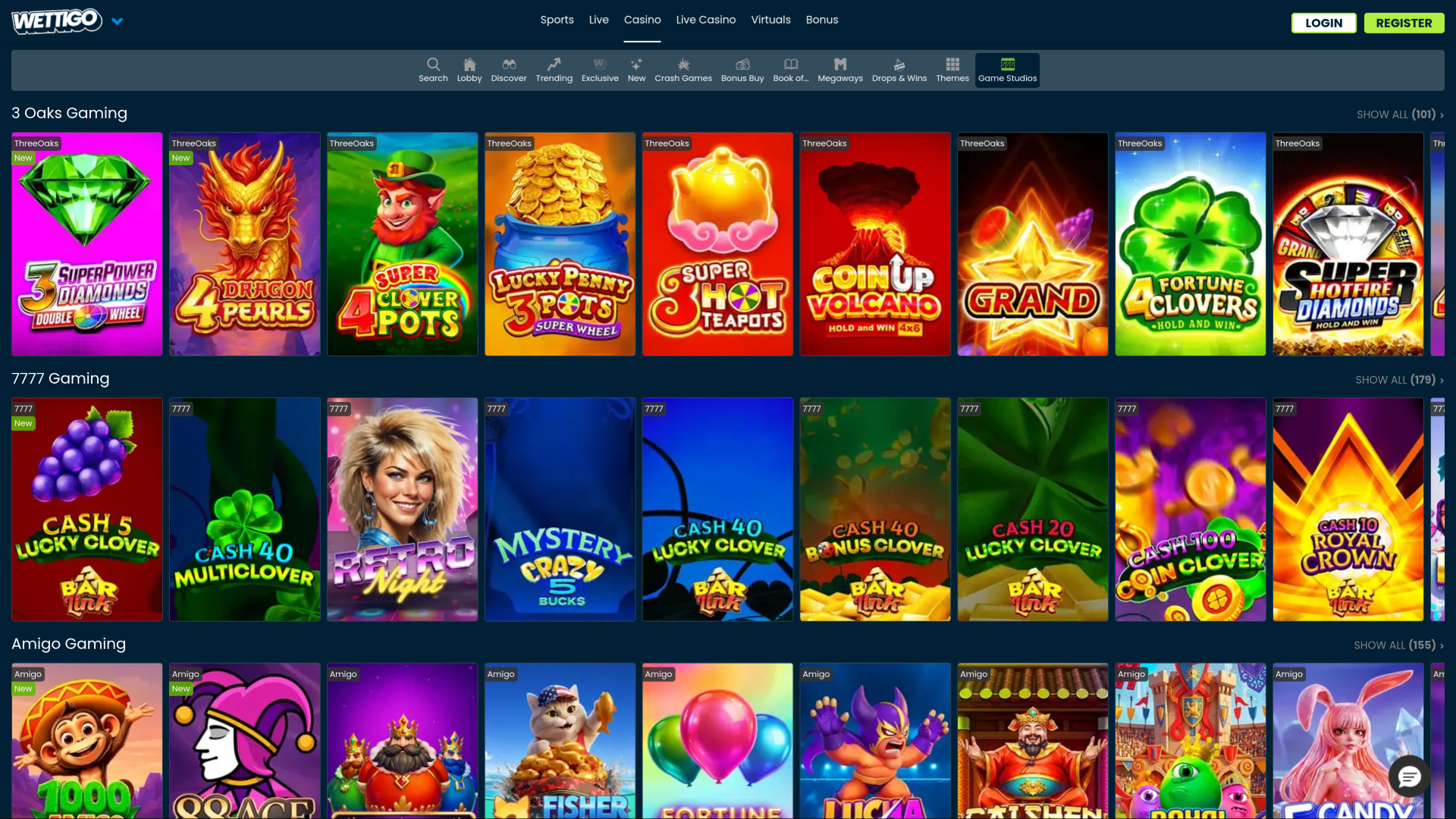
Task: Select the Themes grid icon
Action: point(952,70)
